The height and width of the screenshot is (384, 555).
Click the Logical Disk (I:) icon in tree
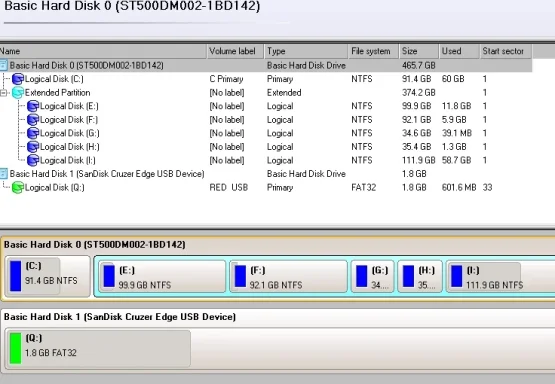point(33,160)
